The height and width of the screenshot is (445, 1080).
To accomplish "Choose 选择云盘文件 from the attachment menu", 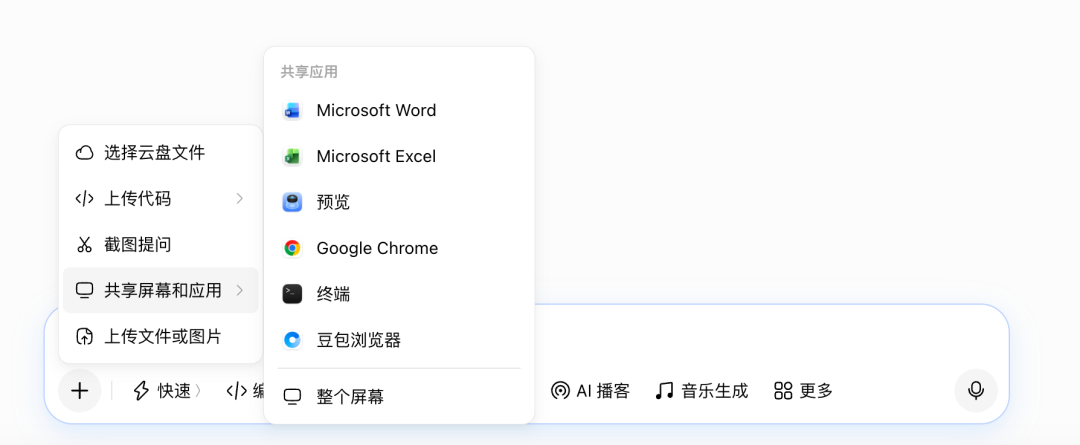I will click(160, 153).
